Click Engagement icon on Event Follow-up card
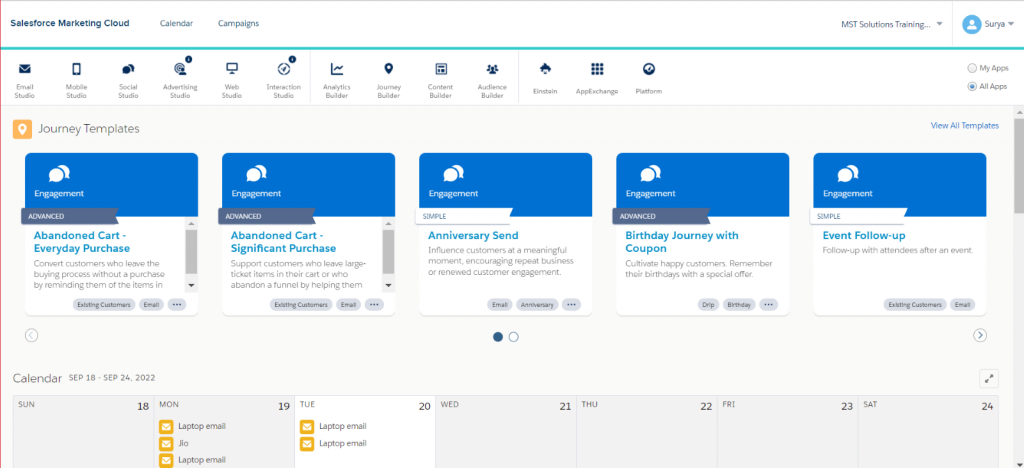This screenshot has height=468, width=1024. [848, 174]
